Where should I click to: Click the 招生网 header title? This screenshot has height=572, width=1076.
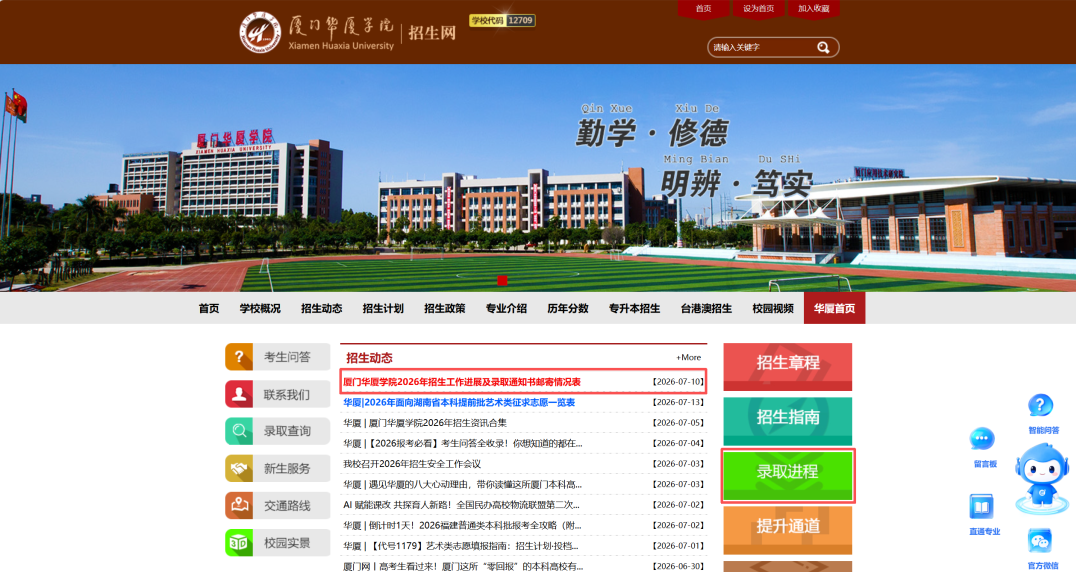pos(432,33)
